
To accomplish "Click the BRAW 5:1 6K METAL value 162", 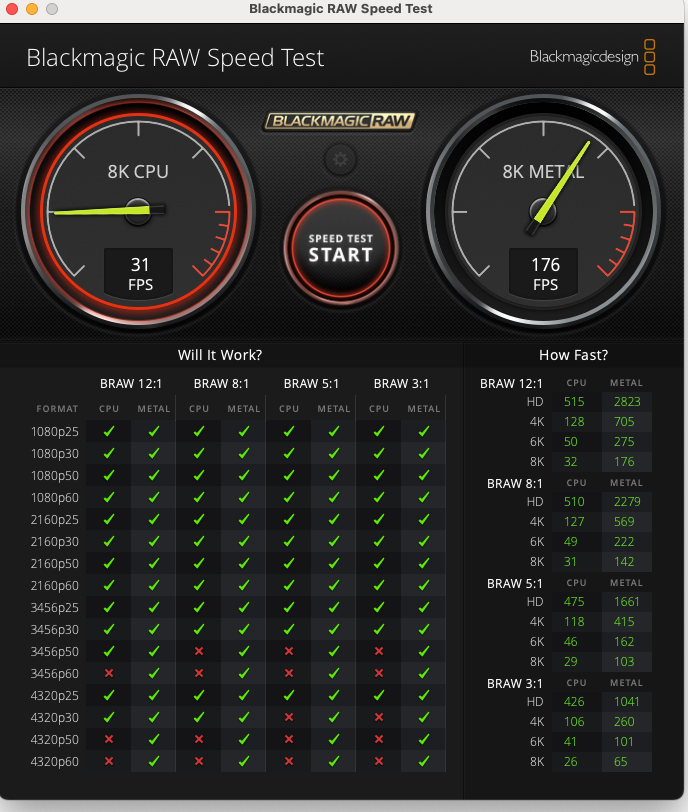I will tap(624, 642).
